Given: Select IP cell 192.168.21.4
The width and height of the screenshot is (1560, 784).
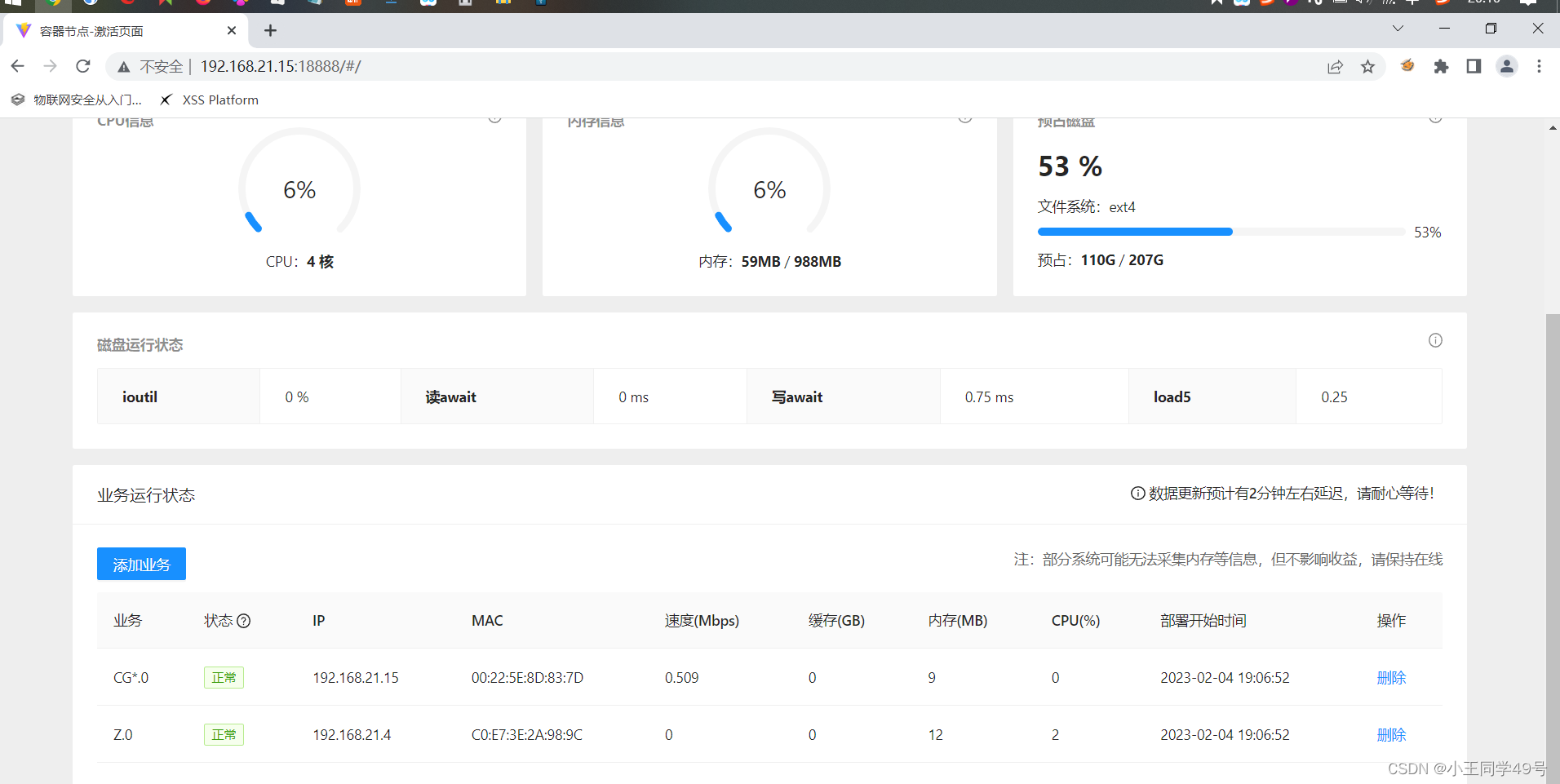Looking at the screenshot, I should [x=352, y=734].
